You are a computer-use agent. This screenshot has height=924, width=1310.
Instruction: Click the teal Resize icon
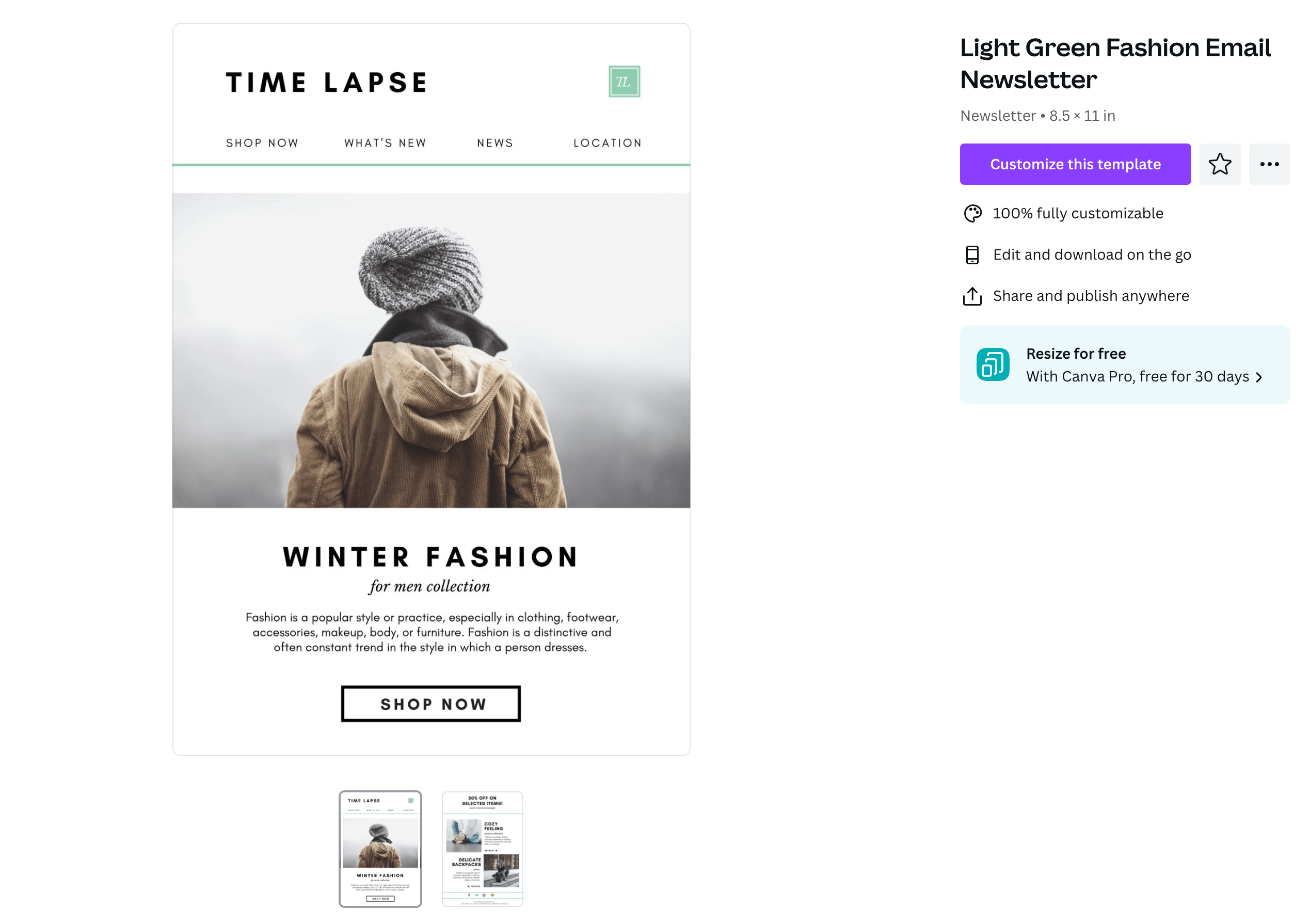pyautogui.click(x=993, y=364)
